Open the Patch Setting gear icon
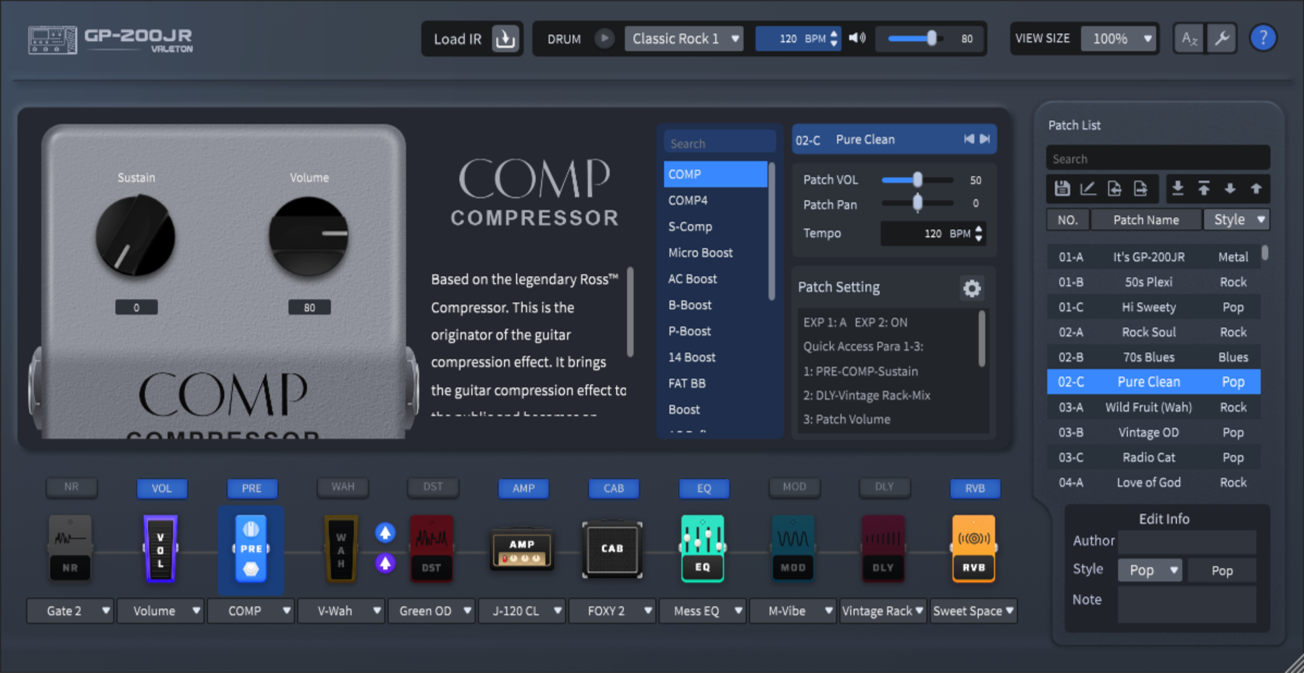This screenshot has height=673, width=1304. click(971, 288)
